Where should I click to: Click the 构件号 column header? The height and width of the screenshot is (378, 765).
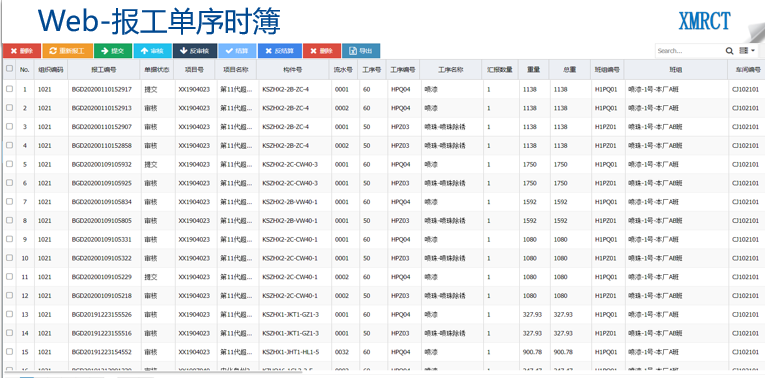(293, 70)
